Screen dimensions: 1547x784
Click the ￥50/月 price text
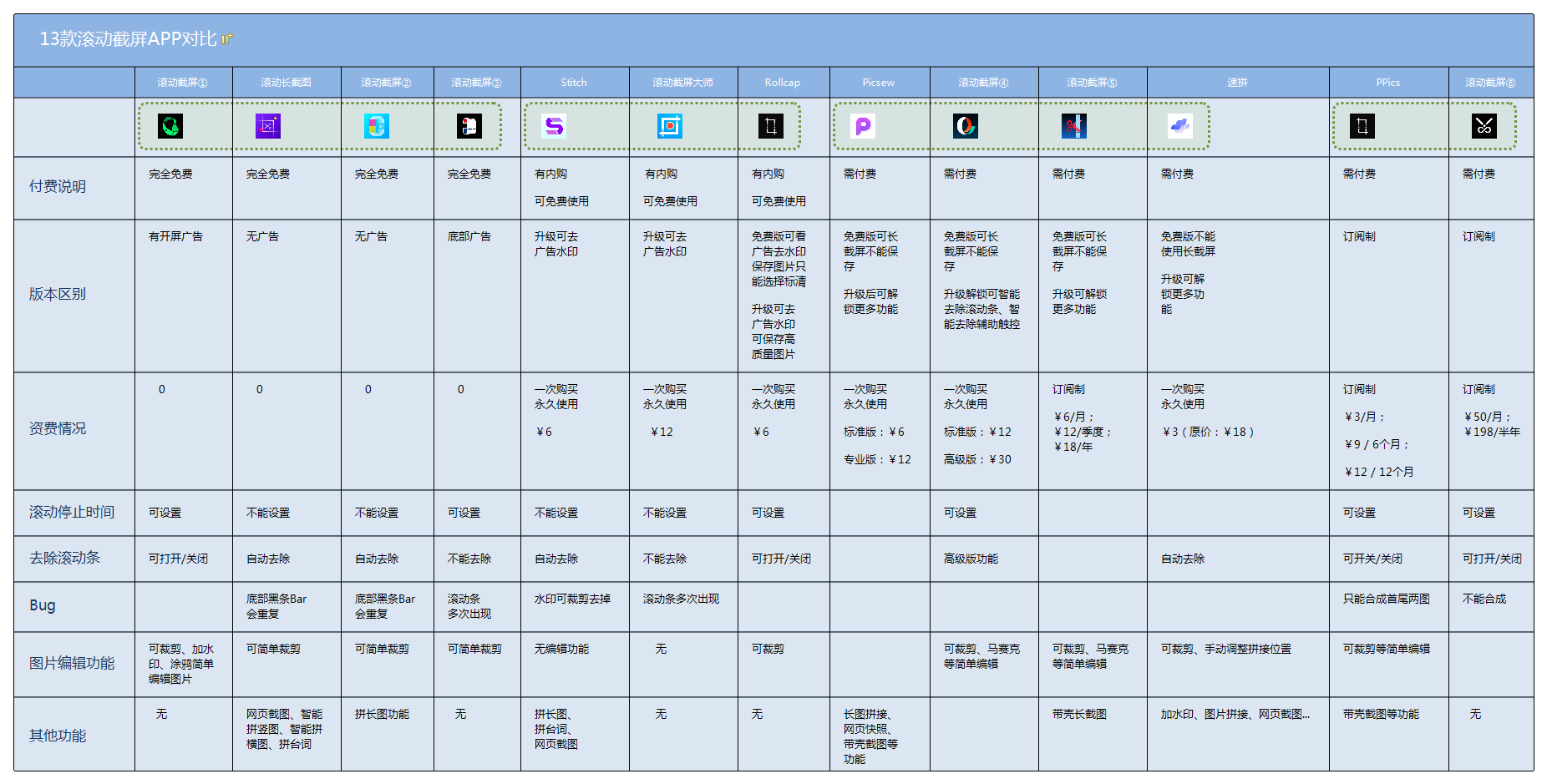click(x=1487, y=417)
